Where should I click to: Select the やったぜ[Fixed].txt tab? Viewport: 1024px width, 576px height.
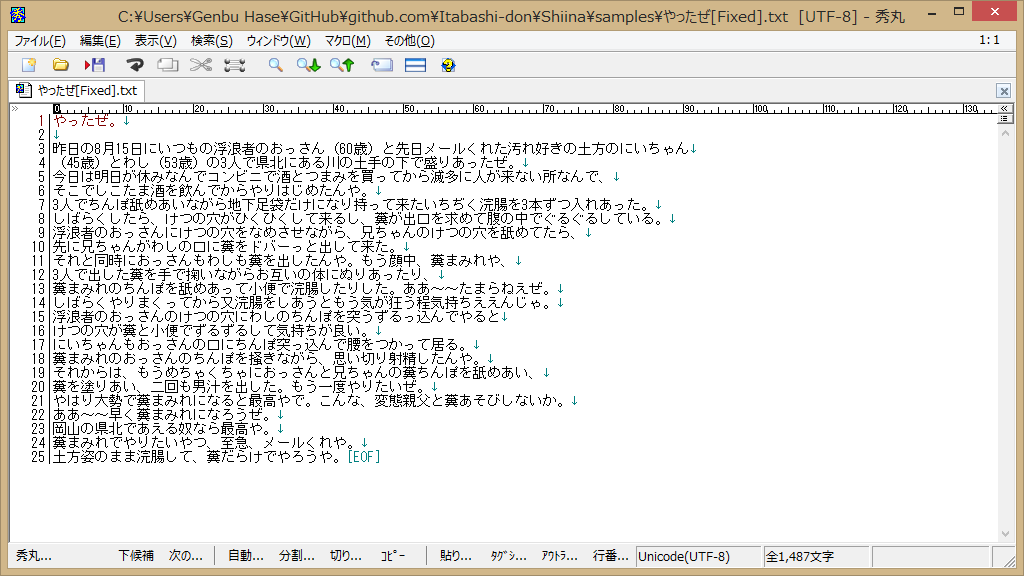(77, 91)
